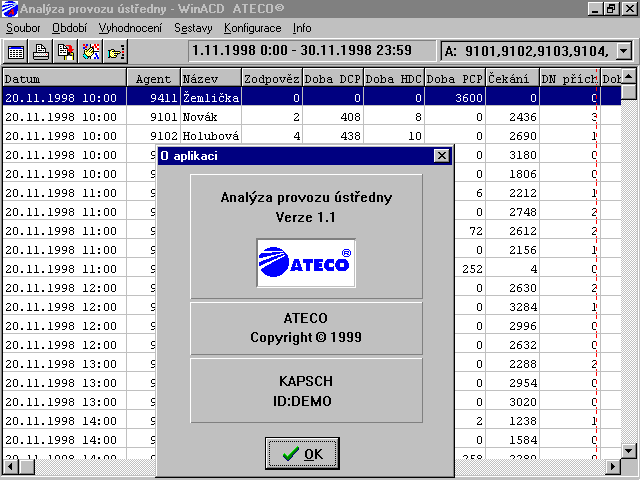Click agent number 9411

point(164,98)
